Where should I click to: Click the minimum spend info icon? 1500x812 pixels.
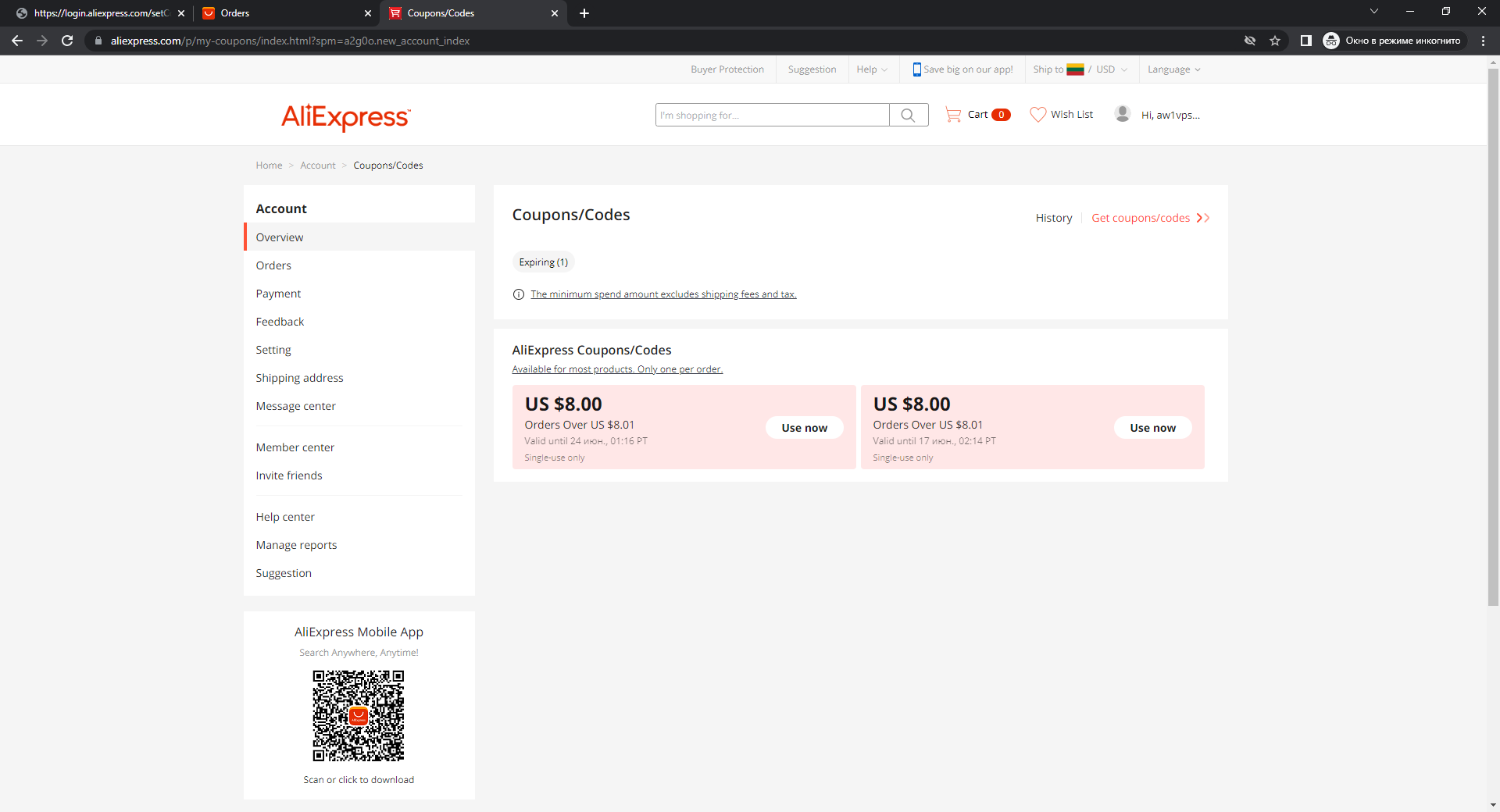[x=518, y=294]
